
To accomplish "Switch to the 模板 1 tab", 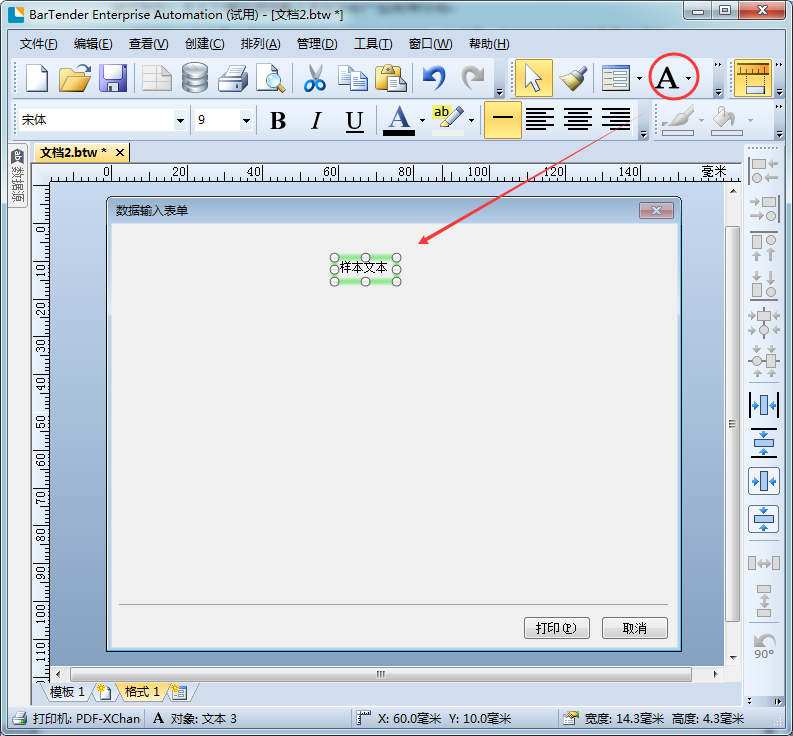I will 68,692.
